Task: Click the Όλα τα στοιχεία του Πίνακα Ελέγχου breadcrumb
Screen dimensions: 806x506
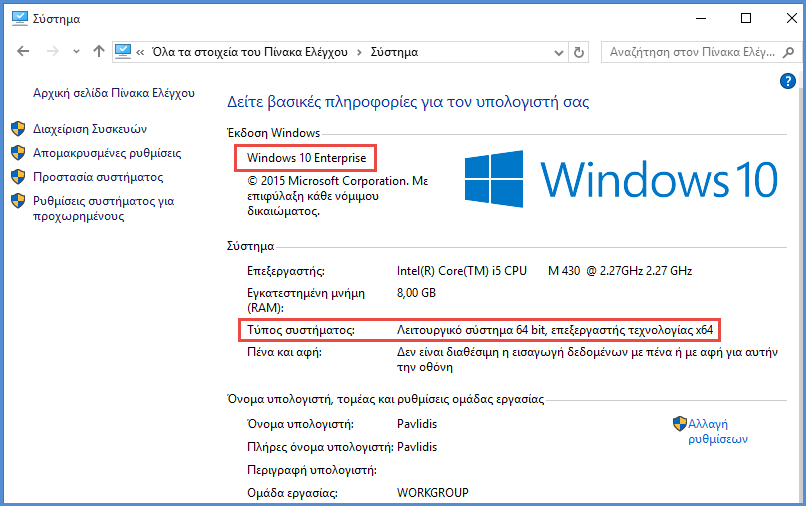Action: pos(250,52)
